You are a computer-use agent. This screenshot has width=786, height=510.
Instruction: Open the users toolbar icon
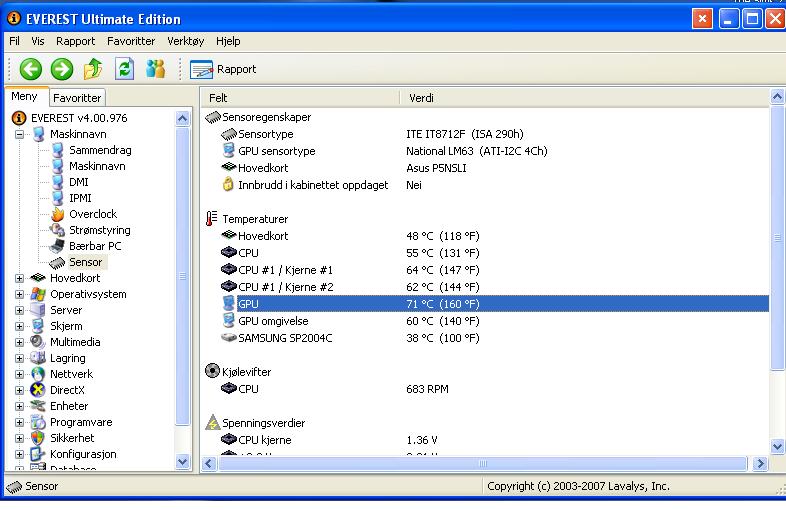click(155, 69)
